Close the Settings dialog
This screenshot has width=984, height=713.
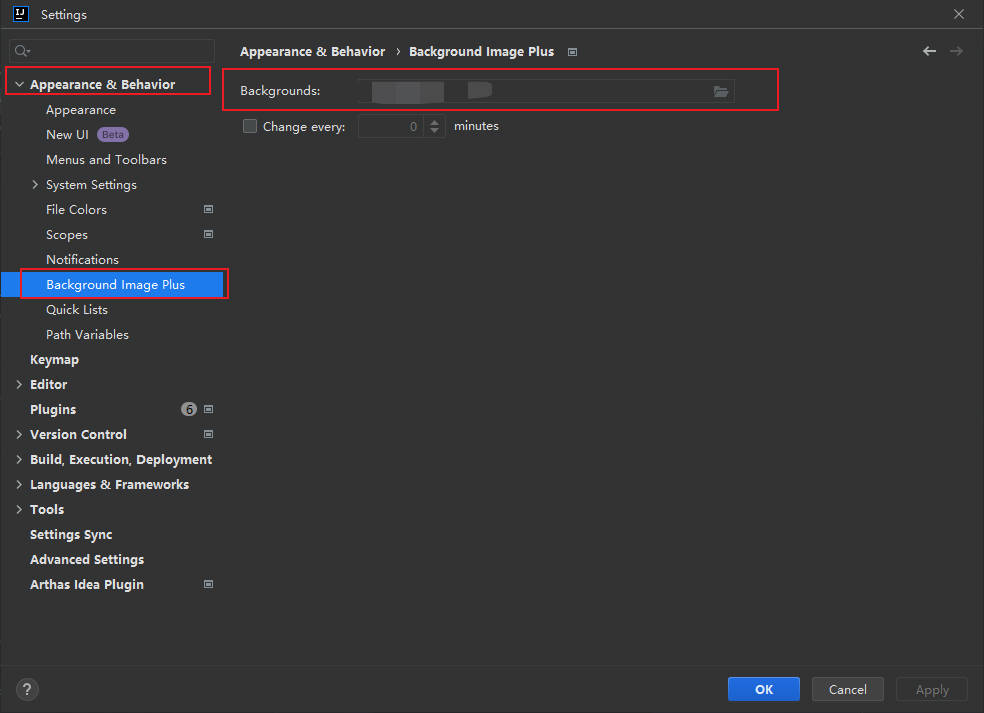click(959, 14)
